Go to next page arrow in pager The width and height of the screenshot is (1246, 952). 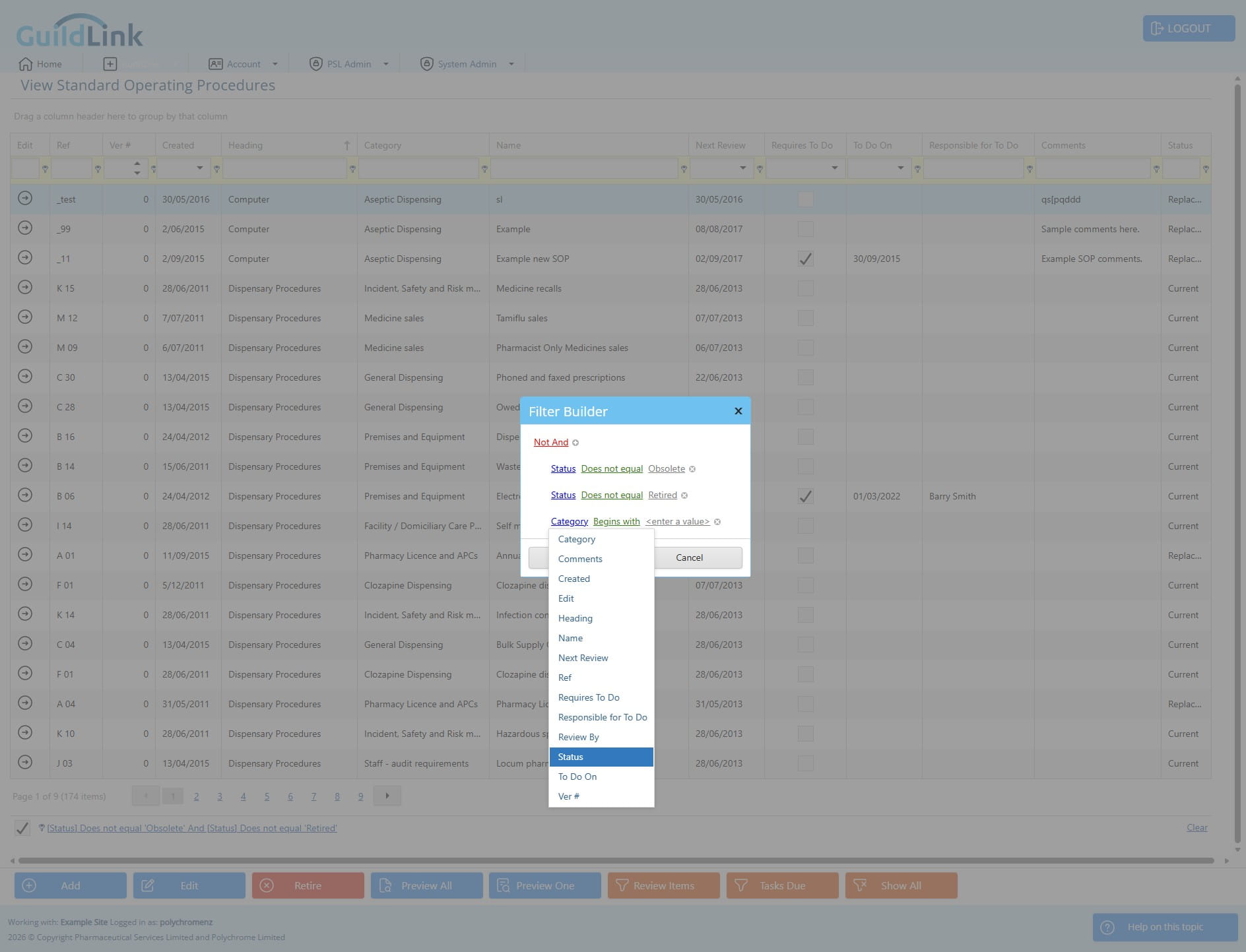387,796
